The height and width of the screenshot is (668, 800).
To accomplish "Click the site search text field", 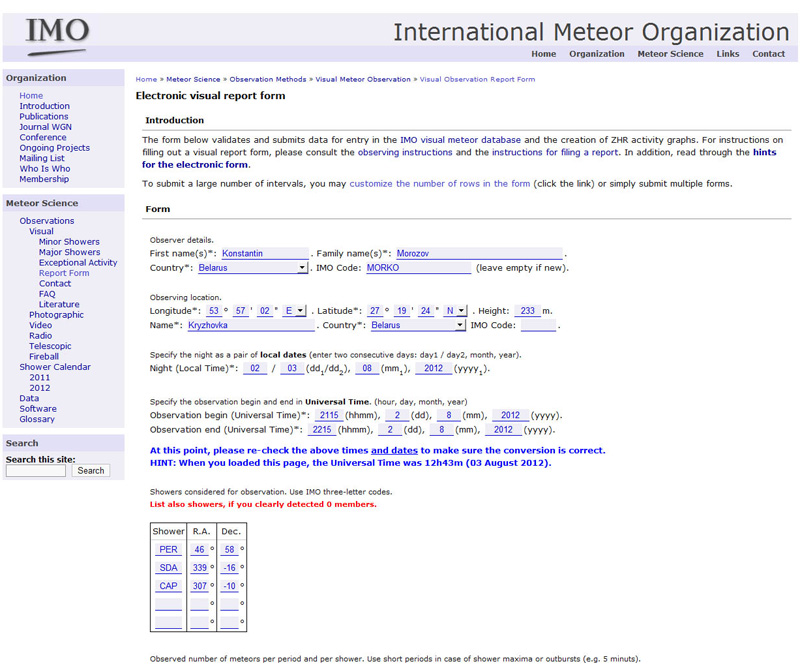I will (38, 470).
